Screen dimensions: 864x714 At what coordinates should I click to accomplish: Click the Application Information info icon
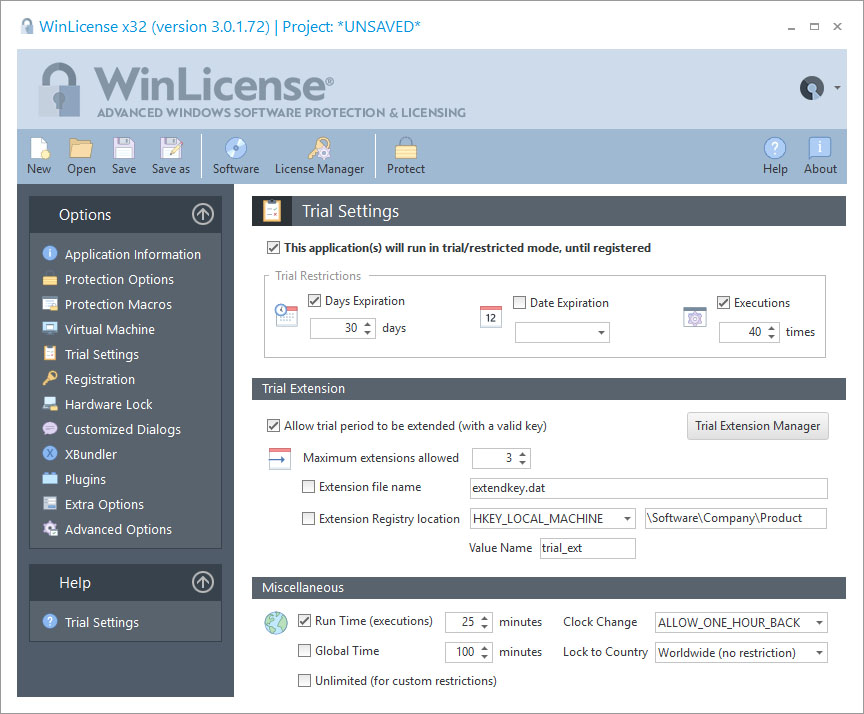[50, 253]
